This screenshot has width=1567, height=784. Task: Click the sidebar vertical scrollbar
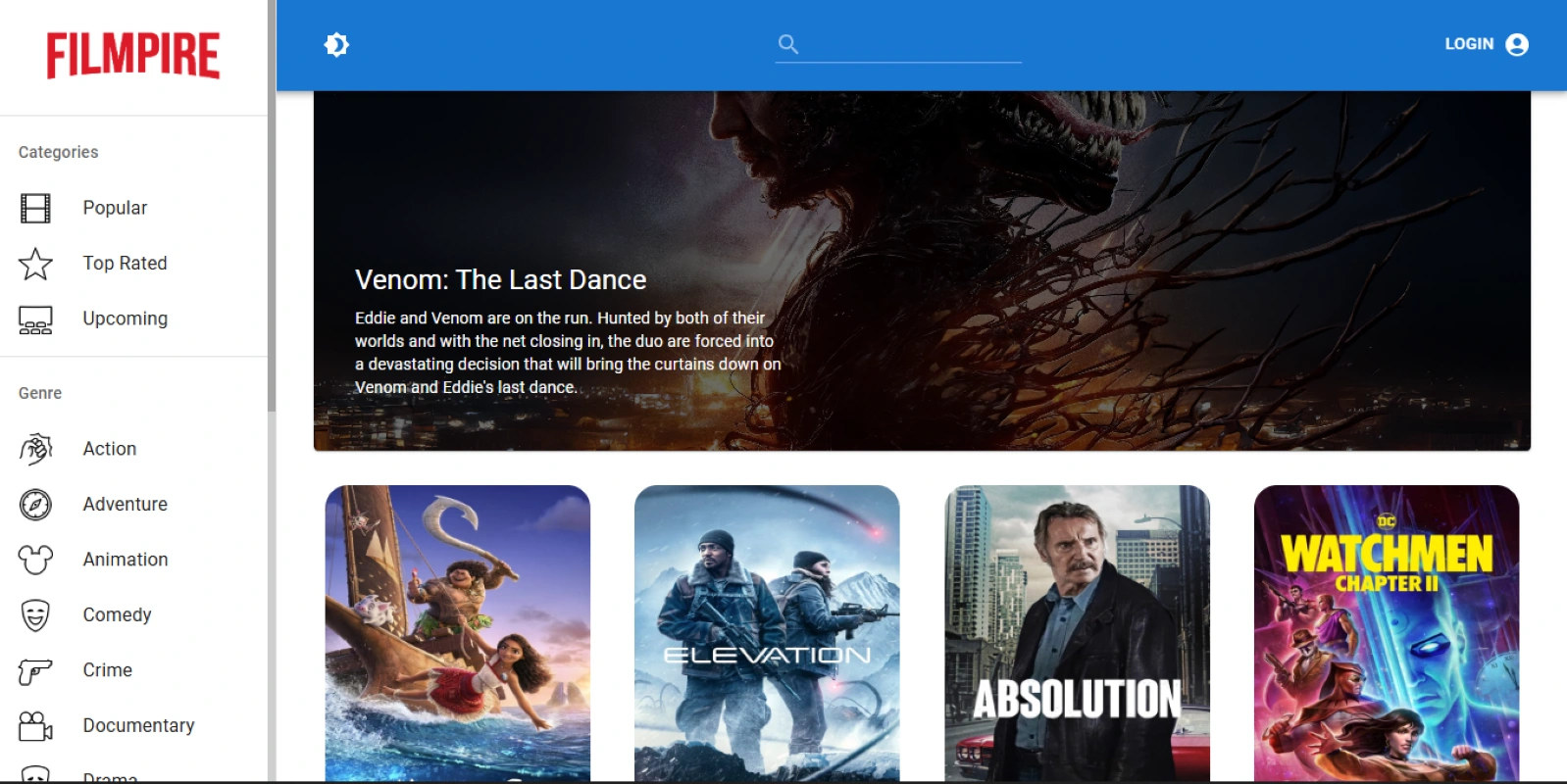(272, 206)
